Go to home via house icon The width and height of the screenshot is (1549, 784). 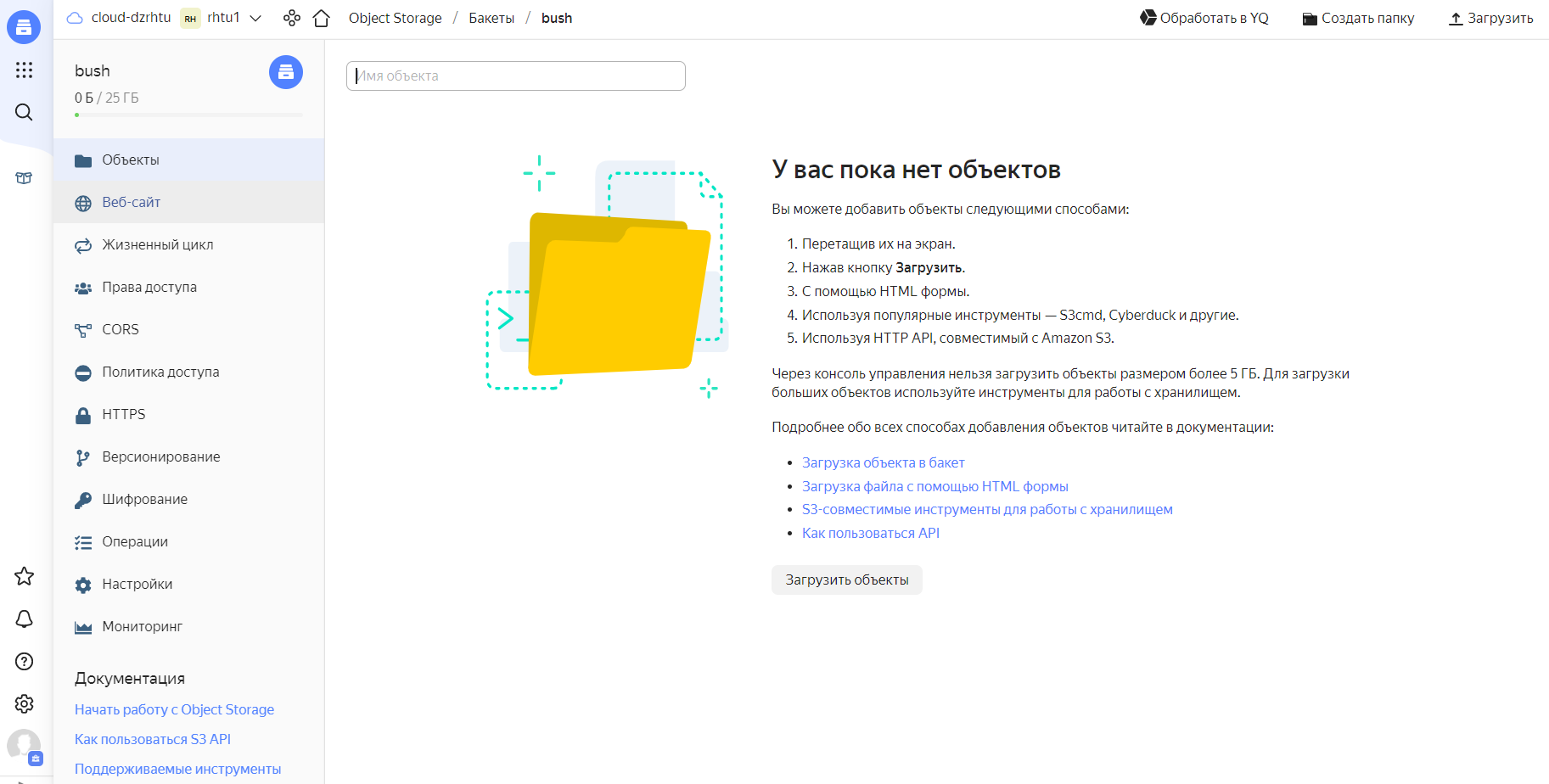[321, 18]
